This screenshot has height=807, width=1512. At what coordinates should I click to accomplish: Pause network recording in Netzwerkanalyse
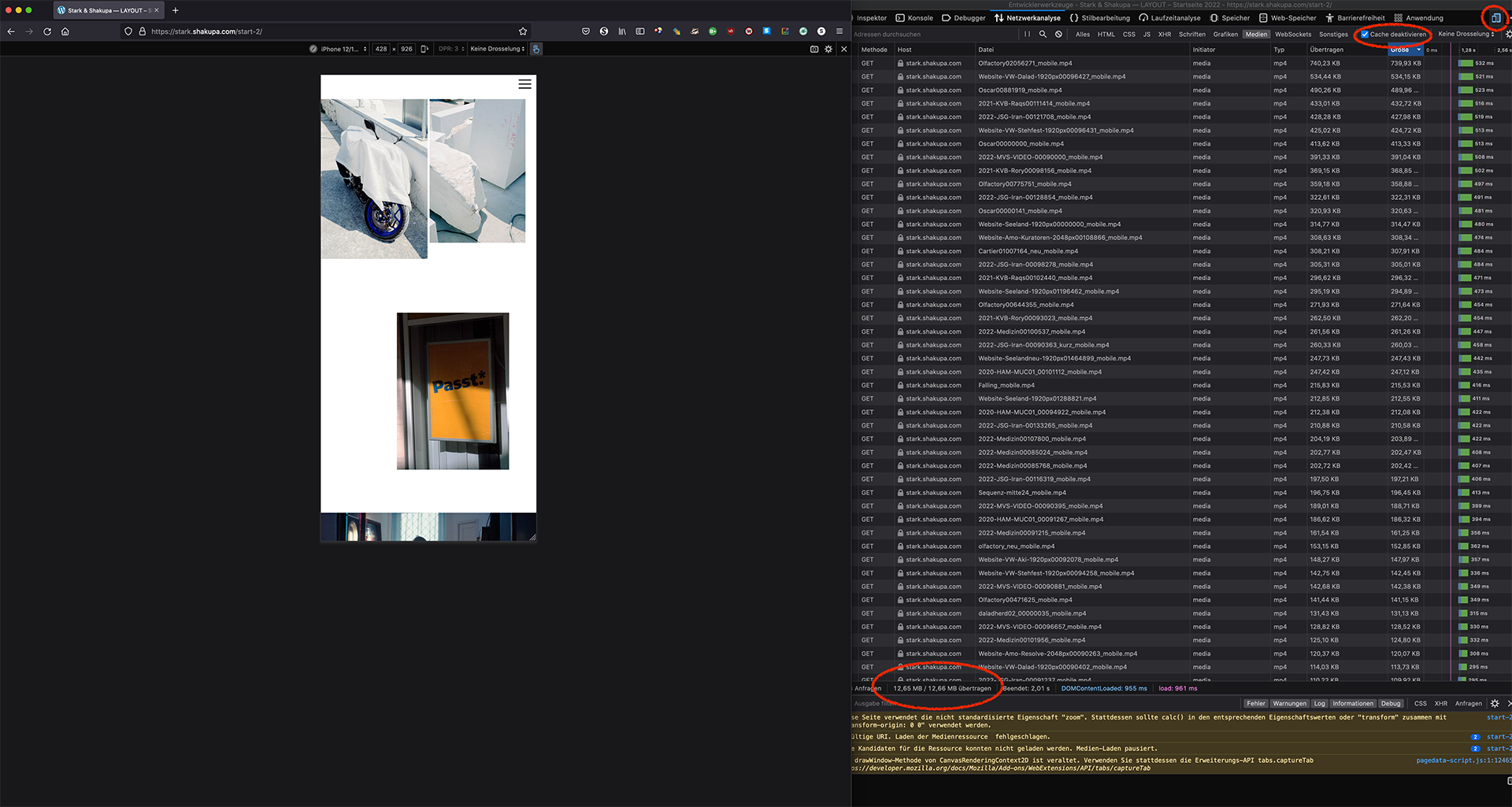point(1027,35)
